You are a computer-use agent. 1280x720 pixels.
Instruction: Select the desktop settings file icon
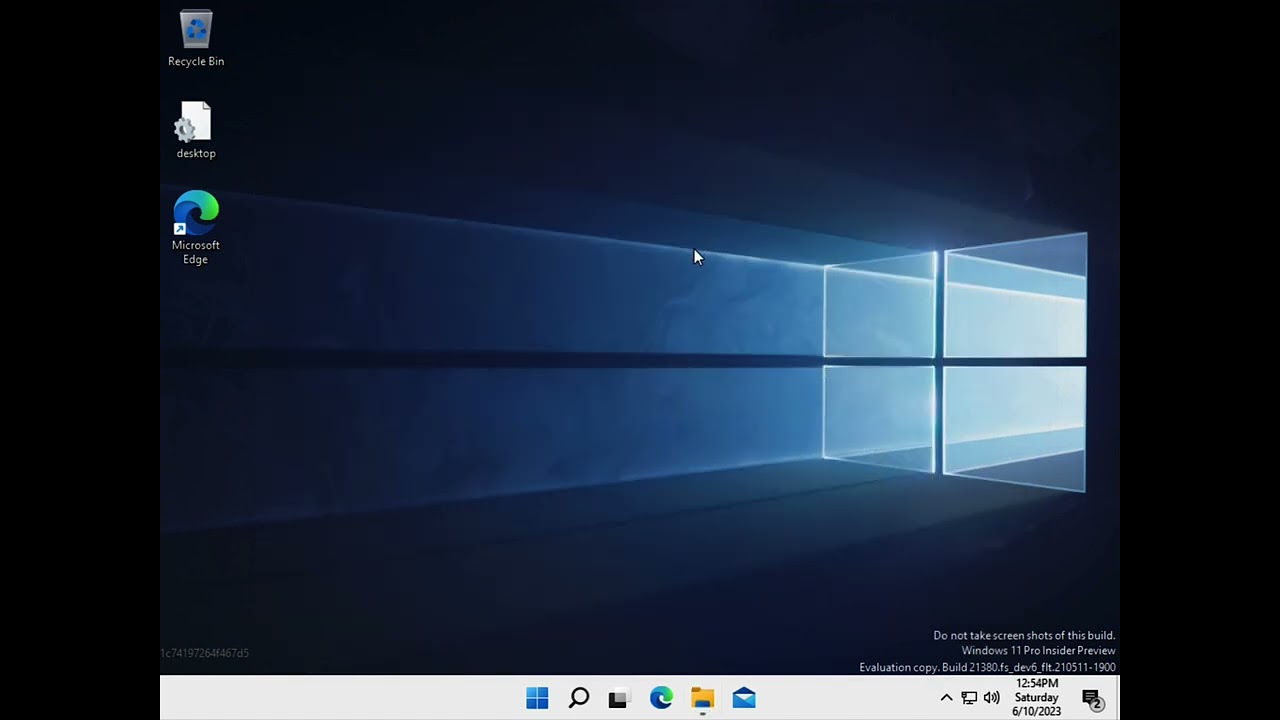click(x=196, y=130)
